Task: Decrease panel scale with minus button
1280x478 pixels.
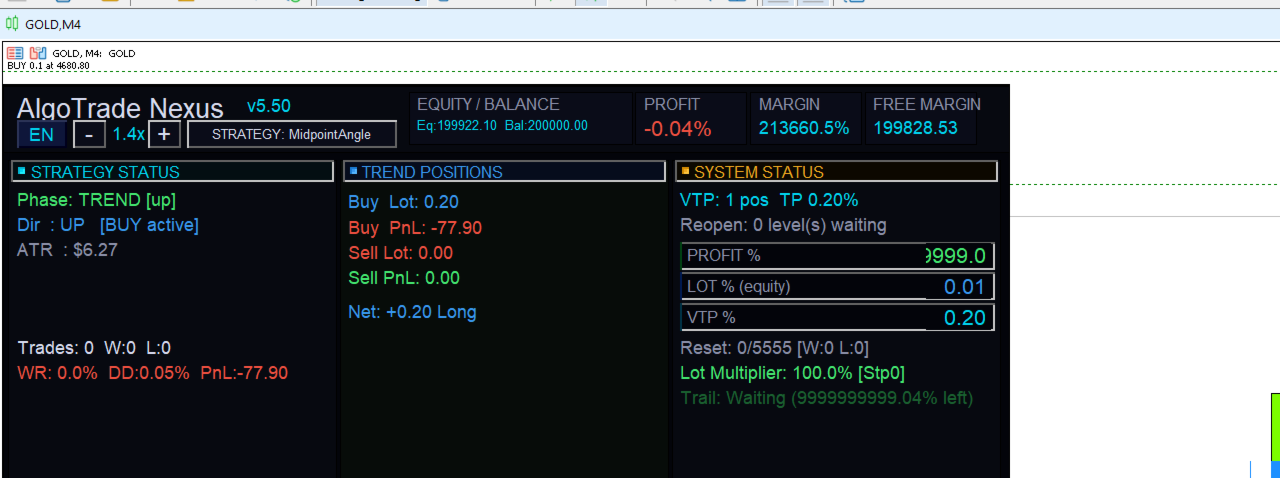Action: (90, 134)
